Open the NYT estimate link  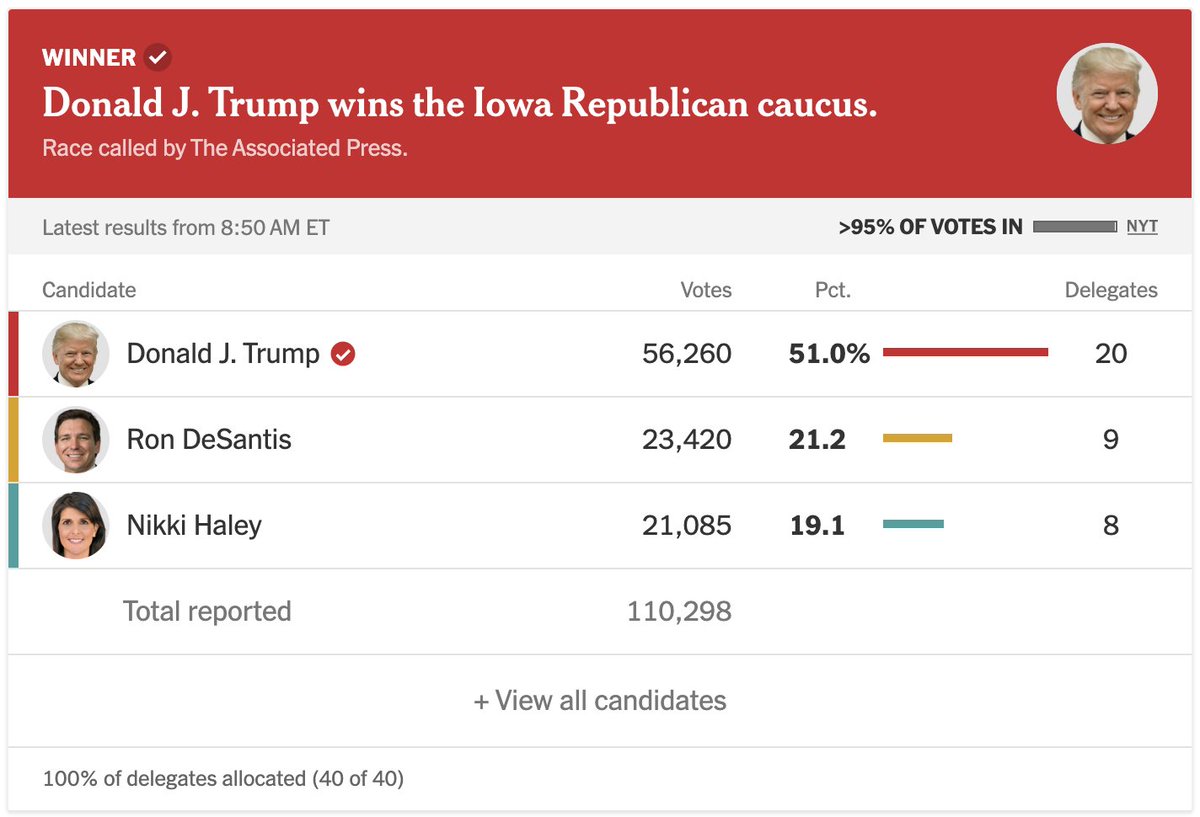[x=1142, y=226]
